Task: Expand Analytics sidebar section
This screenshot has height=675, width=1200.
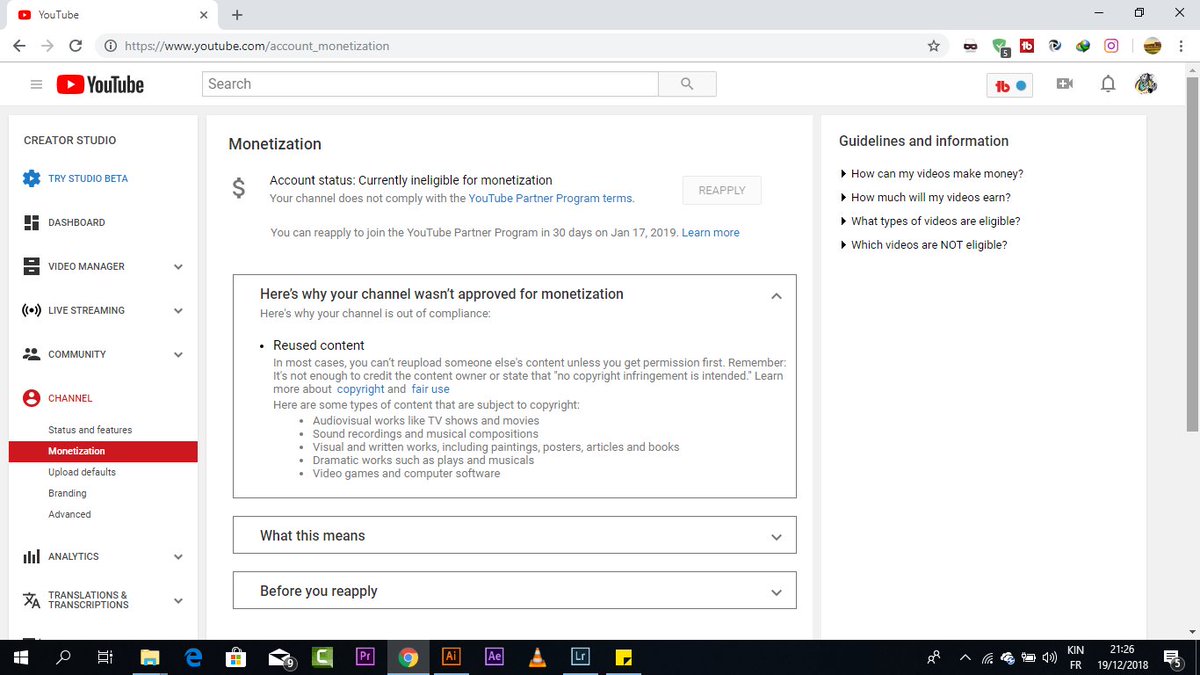Action: coord(178,557)
